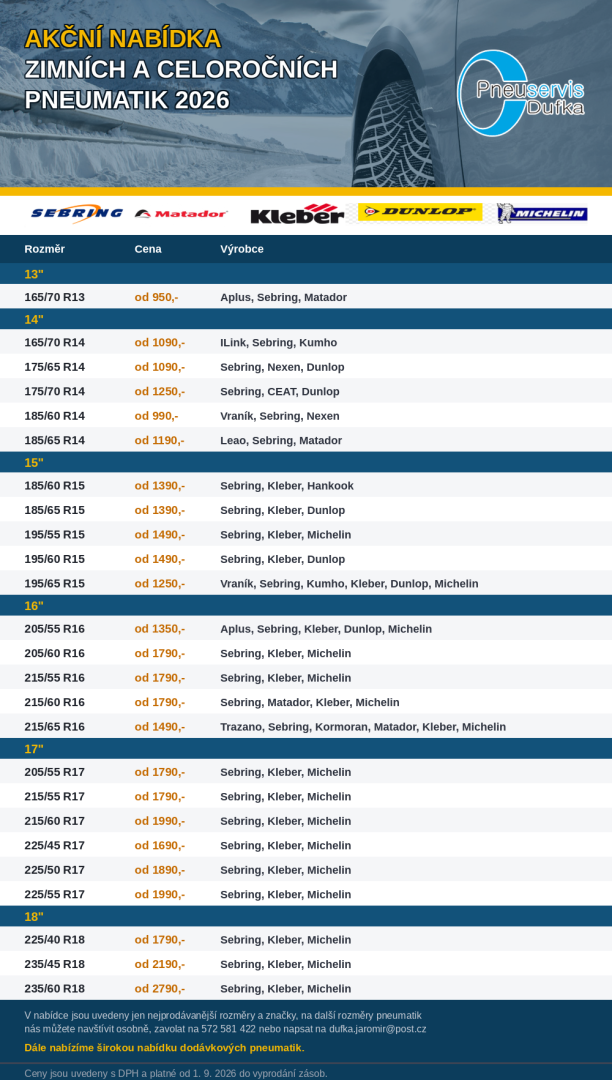612x1080 pixels.
Task: Select the 17" section heading
Action: [x=34, y=749]
